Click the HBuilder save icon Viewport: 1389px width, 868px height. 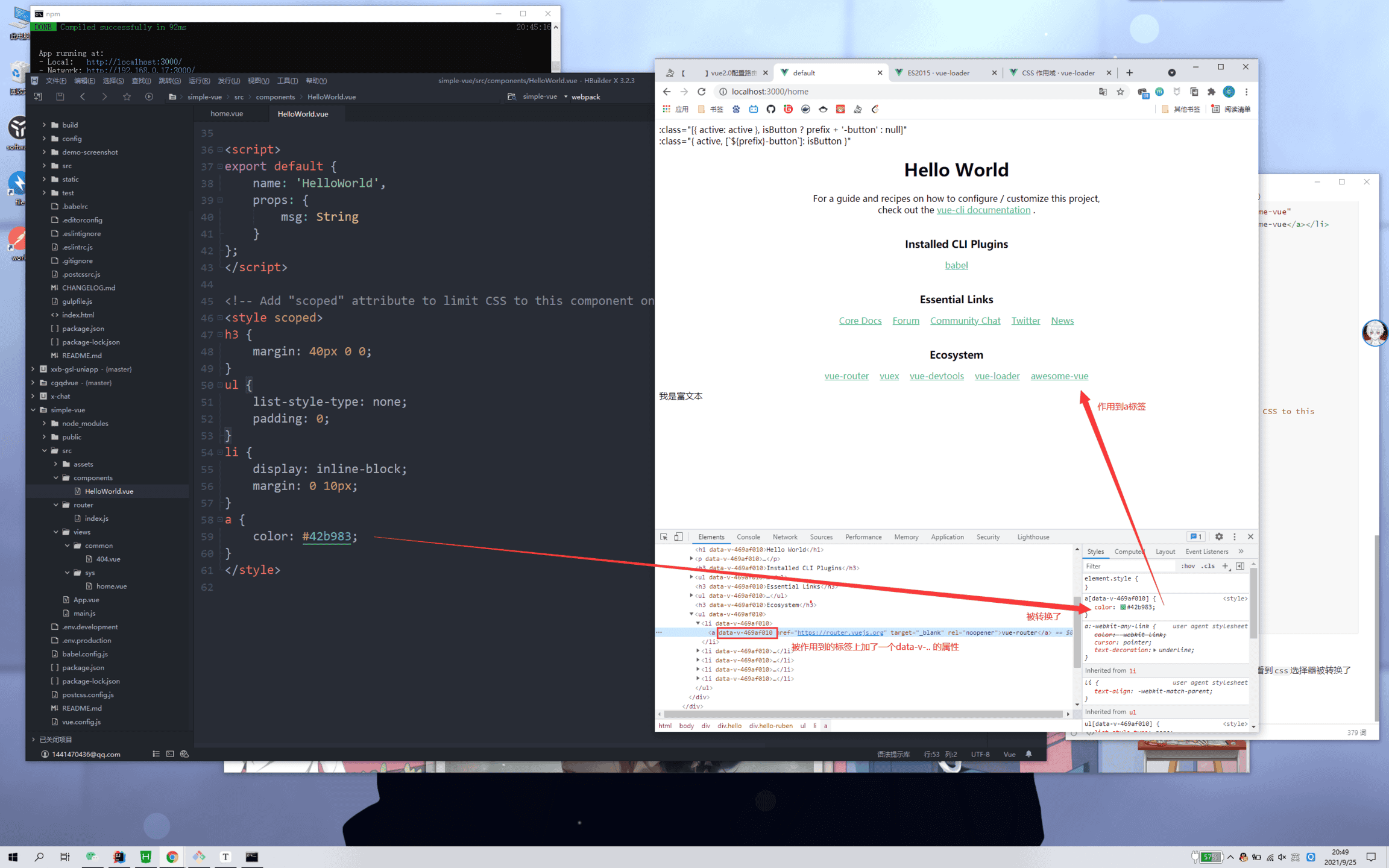point(60,96)
